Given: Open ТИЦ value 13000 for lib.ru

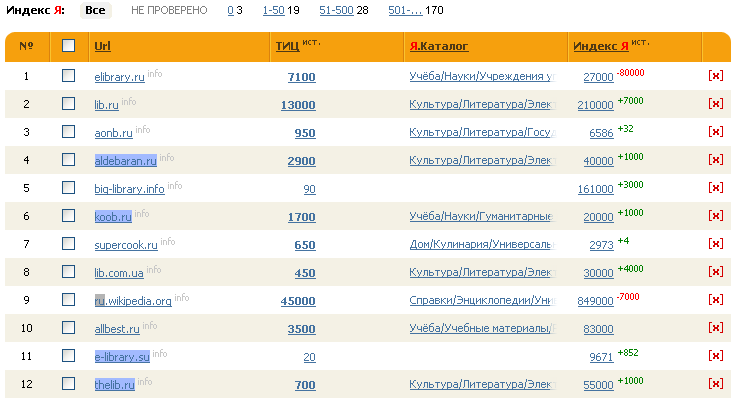Looking at the screenshot, I should coord(298,105).
